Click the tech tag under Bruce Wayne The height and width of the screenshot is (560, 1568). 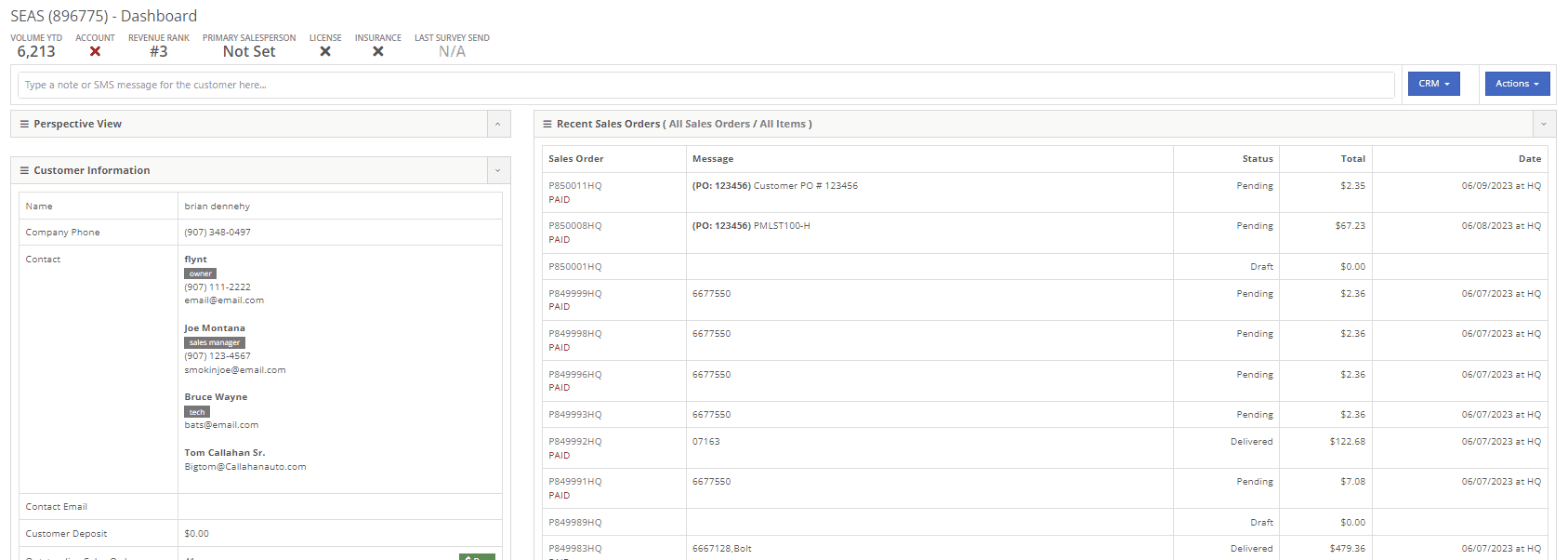point(197,412)
